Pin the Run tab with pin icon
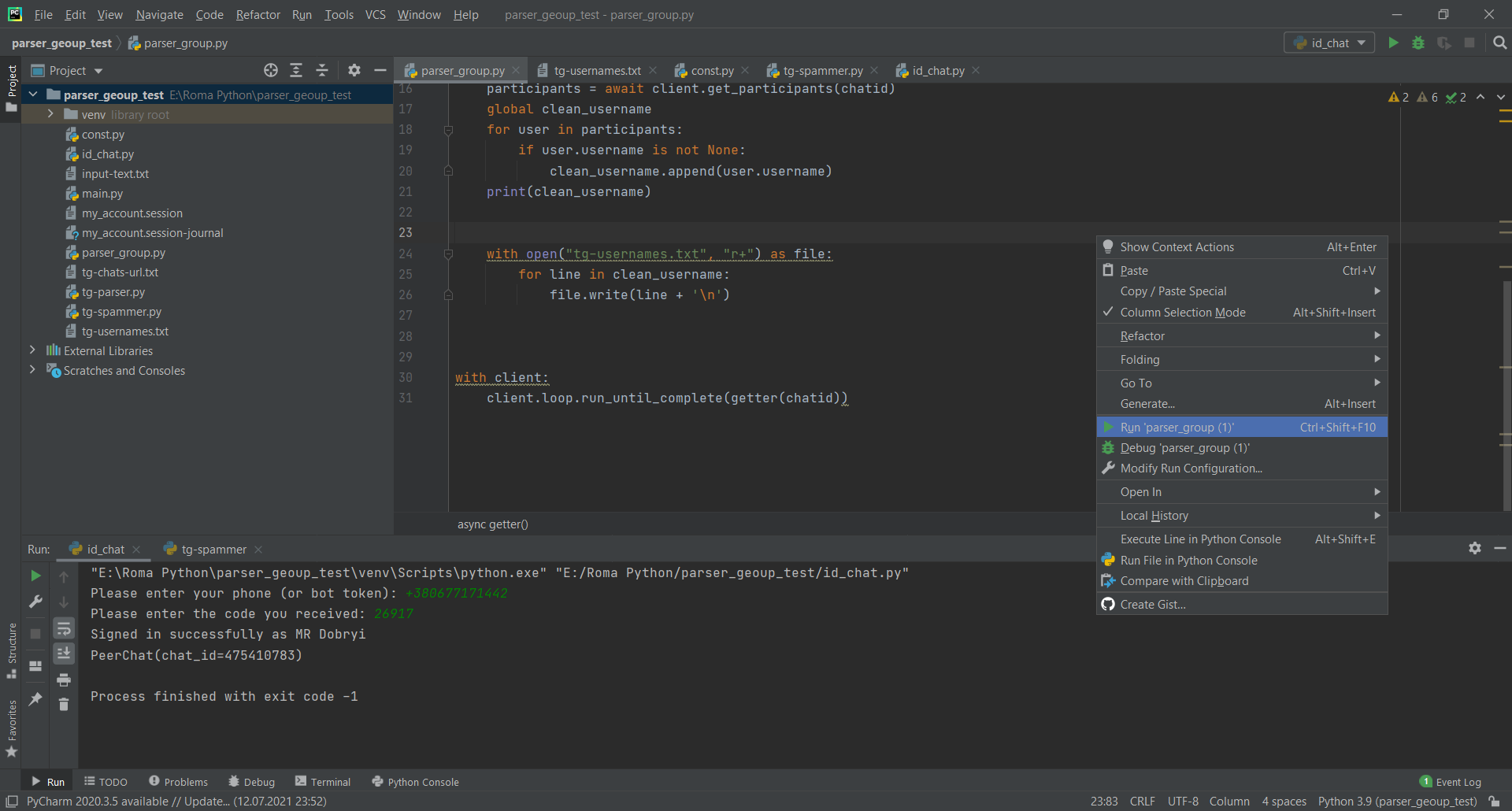The image size is (1512, 811). (35, 698)
